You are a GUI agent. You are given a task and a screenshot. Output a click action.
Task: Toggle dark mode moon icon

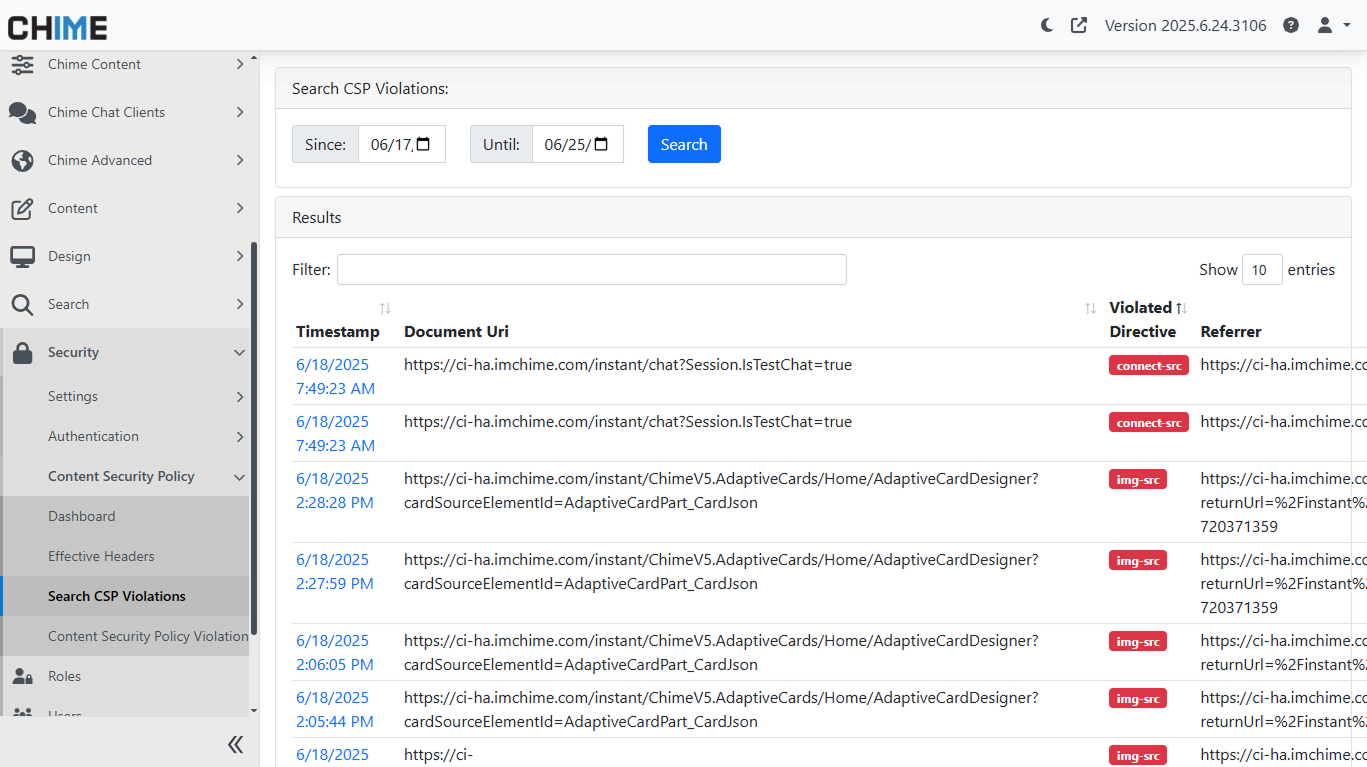tap(1047, 25)
